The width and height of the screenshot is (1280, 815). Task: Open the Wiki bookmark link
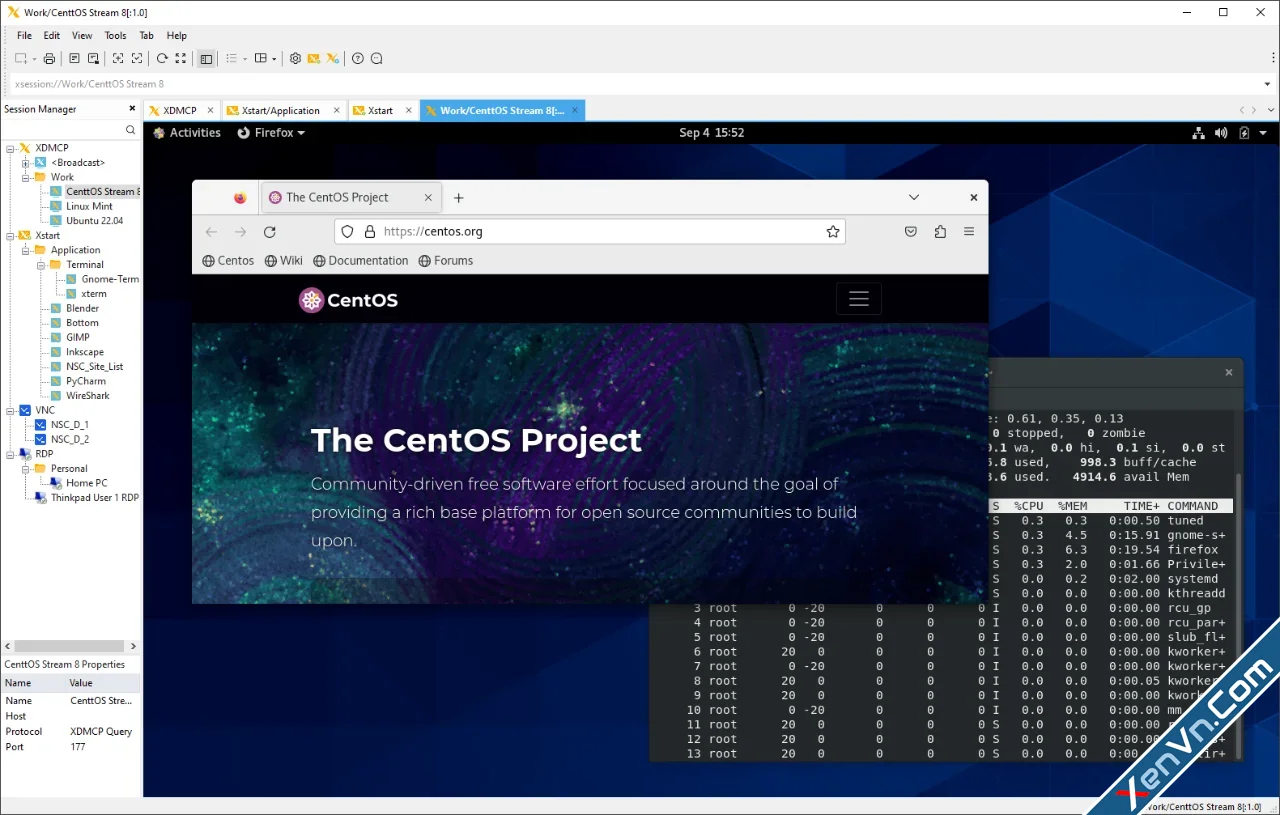pos(284,260)
